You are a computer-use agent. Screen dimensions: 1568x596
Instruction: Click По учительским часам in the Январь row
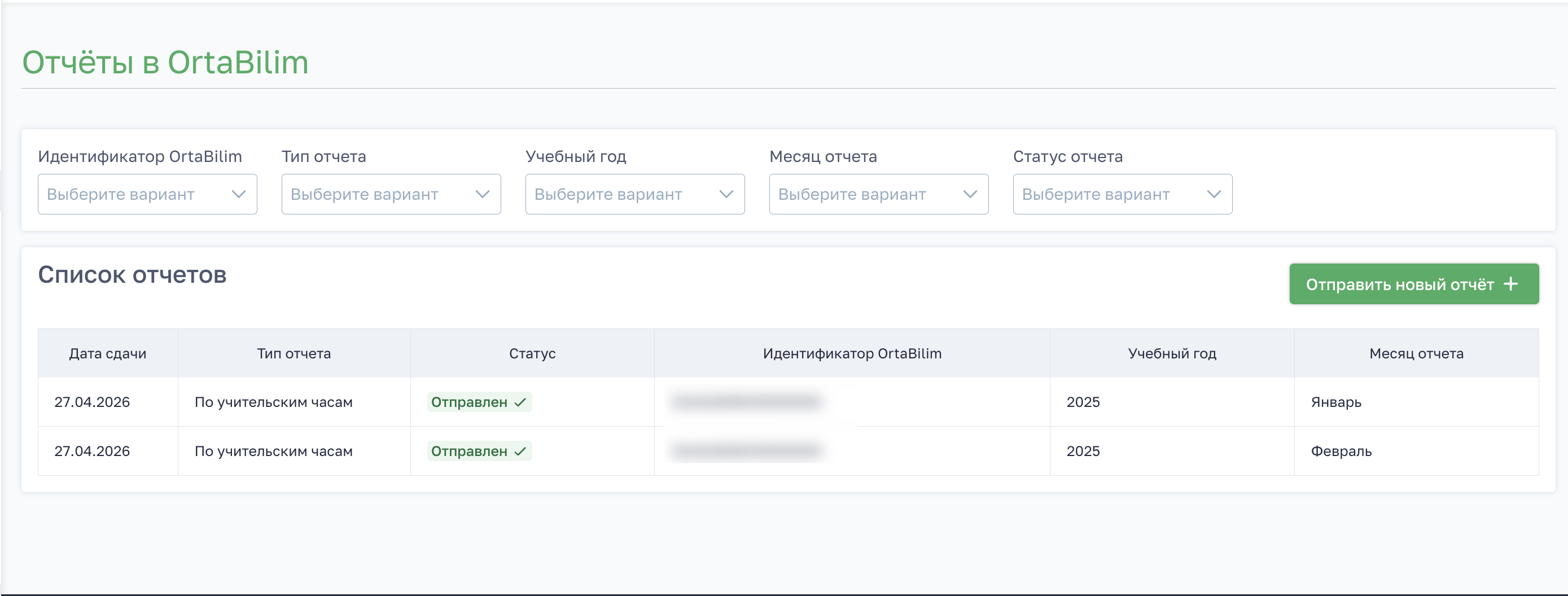coord(274,402)
